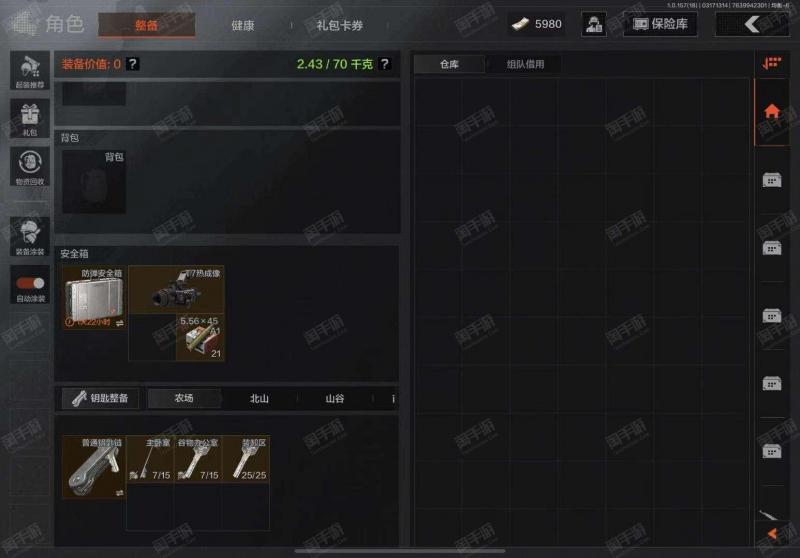The image size is (800, 558).
Task: Switch to the 健康 tab
Action: click(x=242, y=26)
